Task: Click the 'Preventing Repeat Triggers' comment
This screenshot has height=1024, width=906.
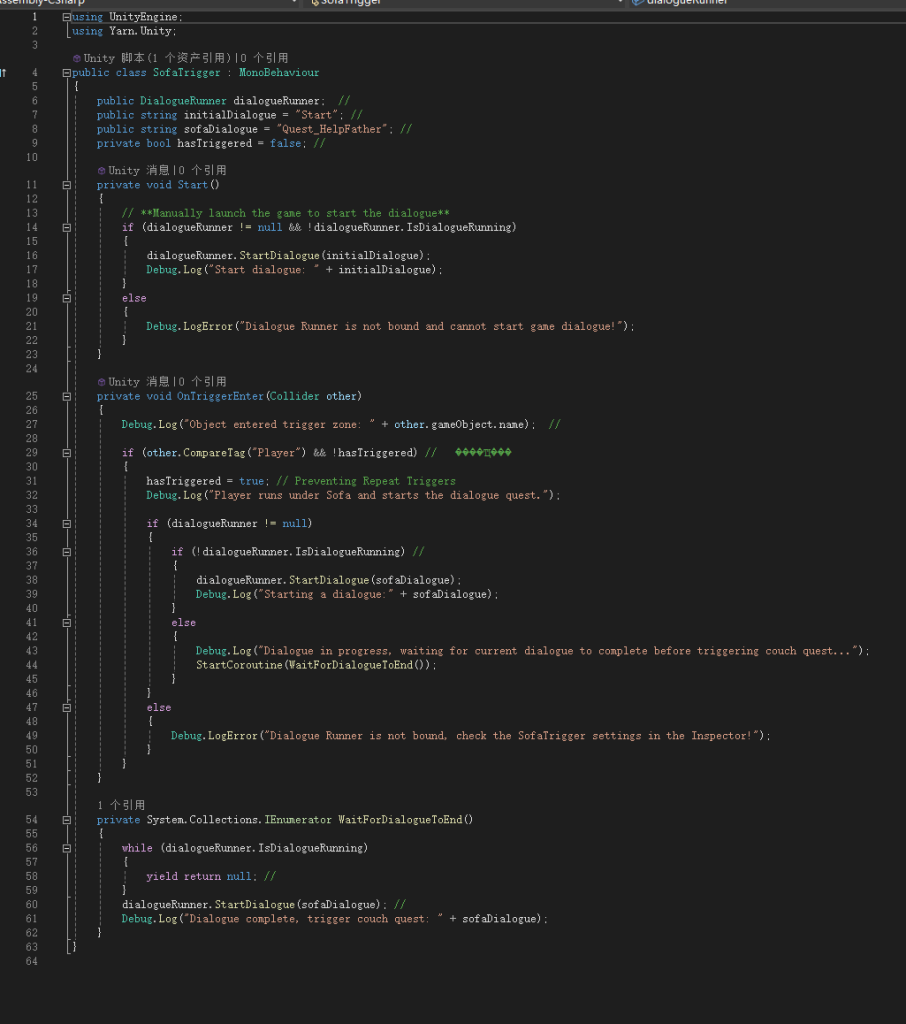Action: point(366,481)
